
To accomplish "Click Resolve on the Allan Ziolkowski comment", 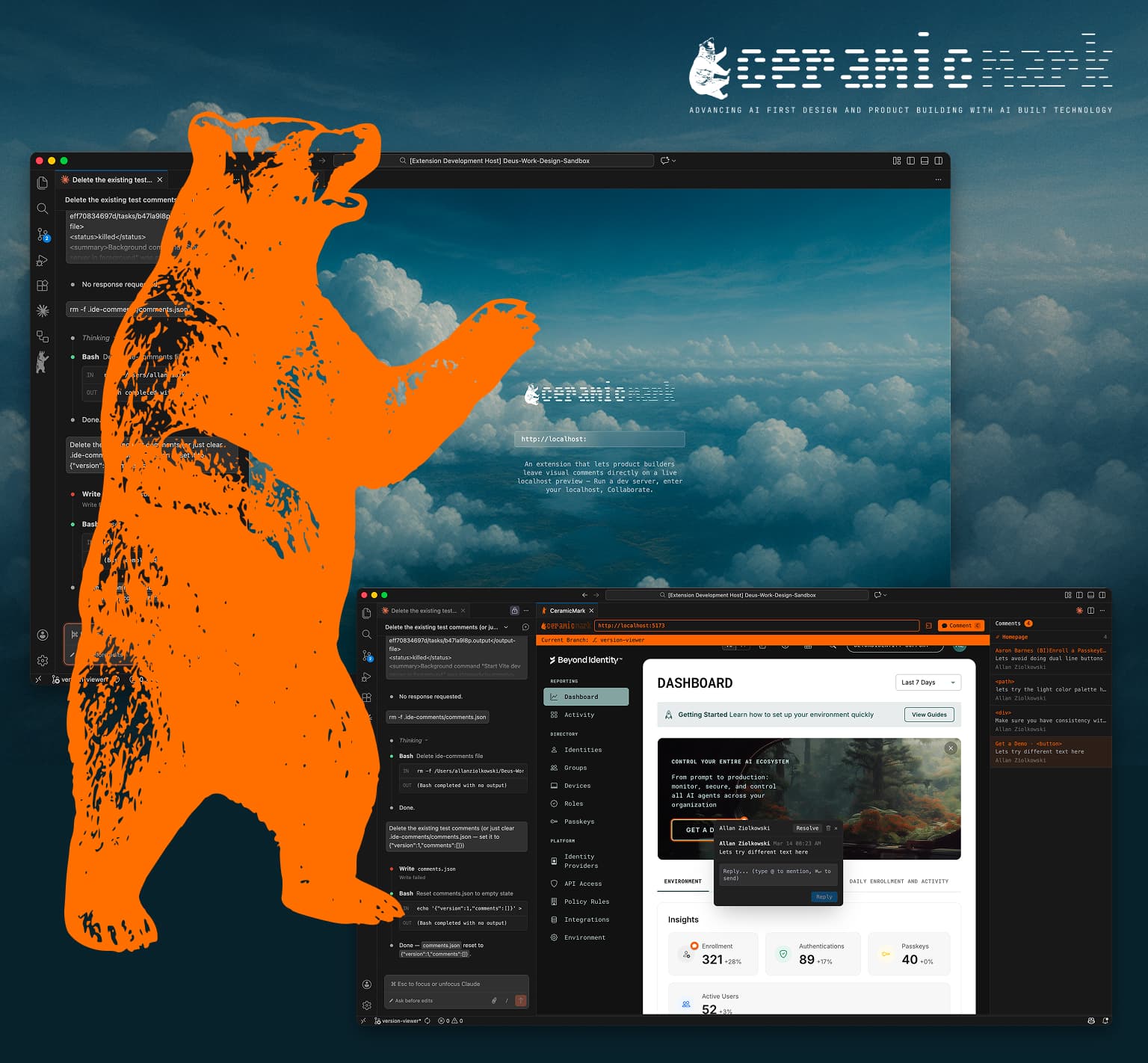I will (807, 828).
